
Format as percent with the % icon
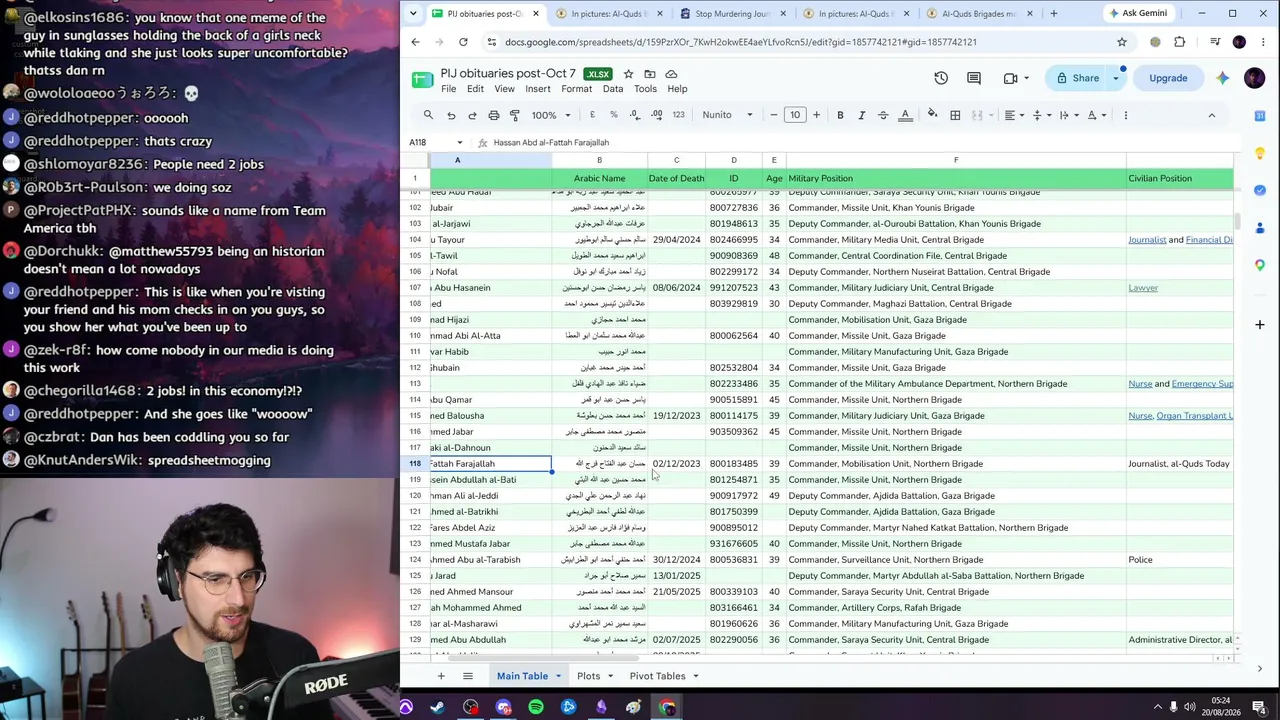coord(613,115)
